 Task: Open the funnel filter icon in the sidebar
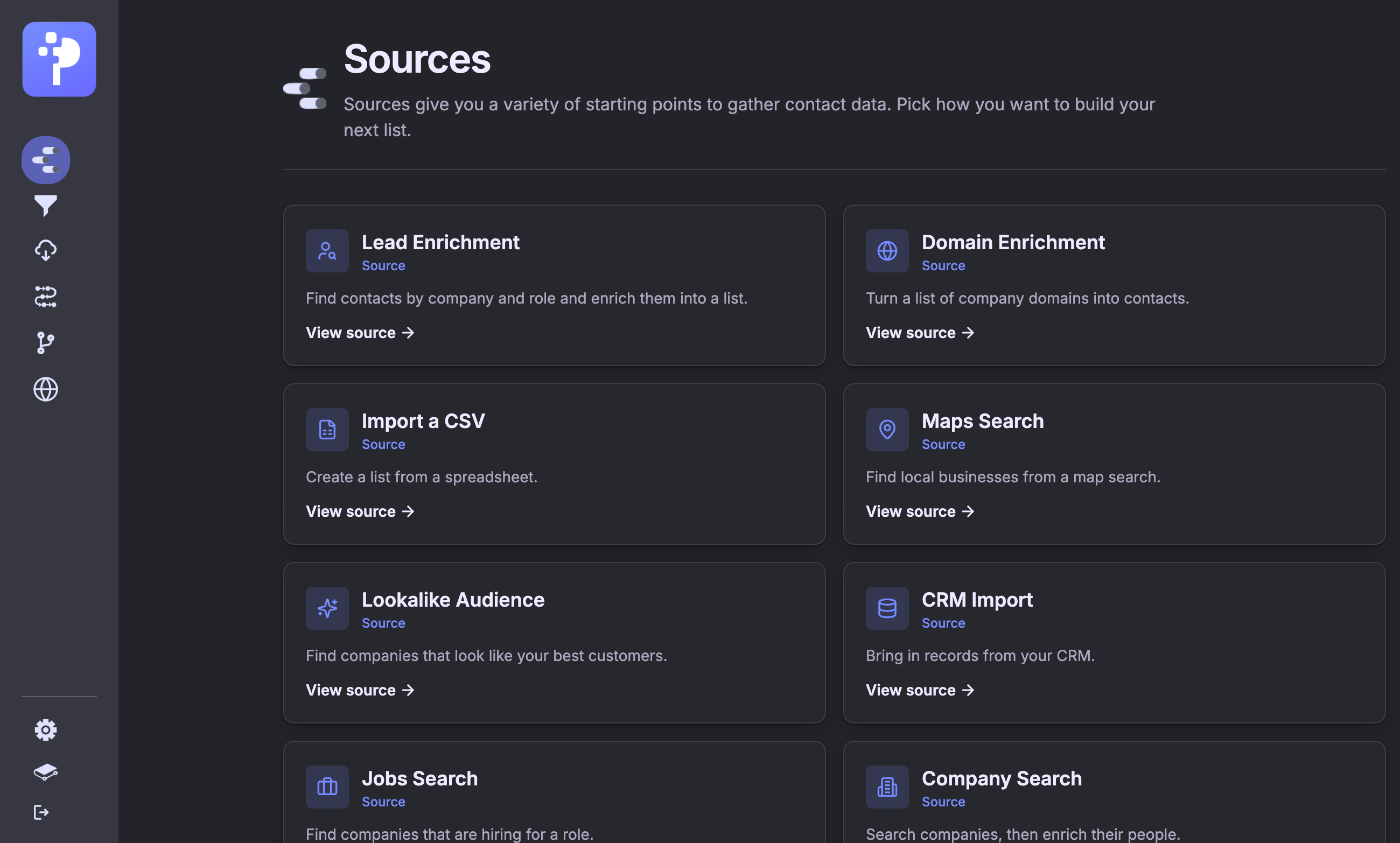click(x=46, y=206)
